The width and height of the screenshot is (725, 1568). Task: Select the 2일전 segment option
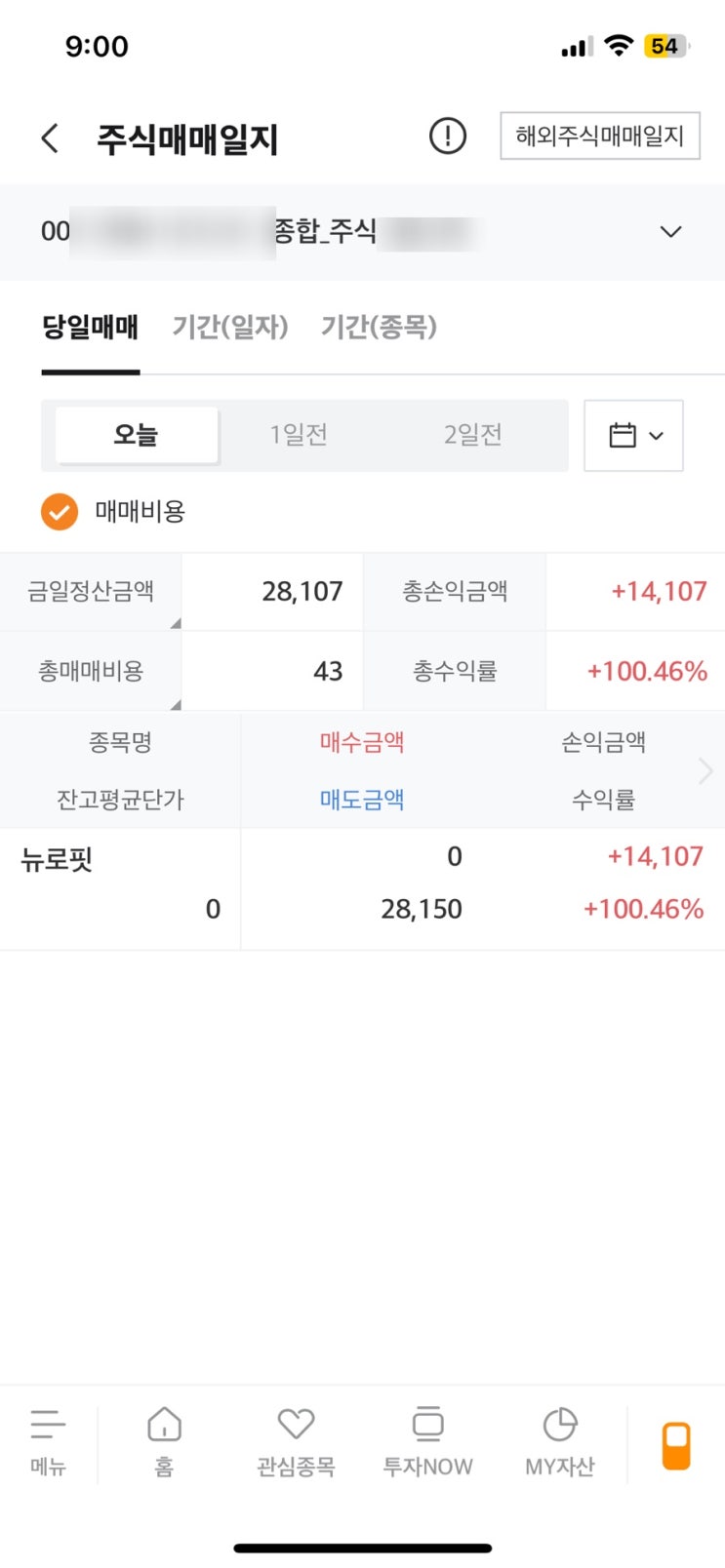(472, 434)
